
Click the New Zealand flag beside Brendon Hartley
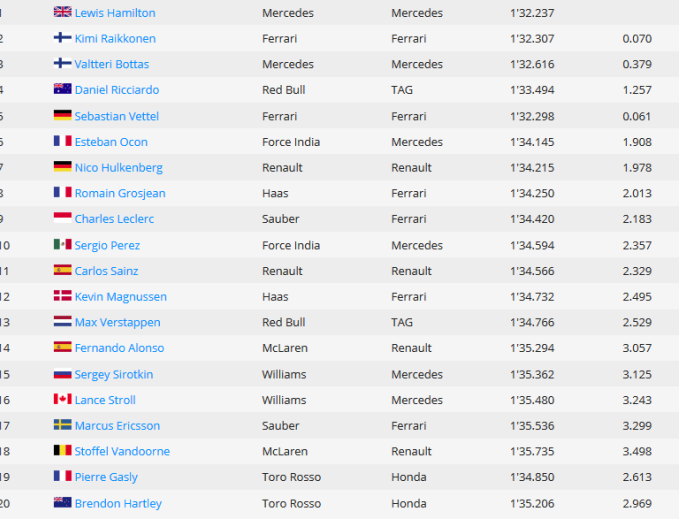pyautogui.click(x=62, y=503)
